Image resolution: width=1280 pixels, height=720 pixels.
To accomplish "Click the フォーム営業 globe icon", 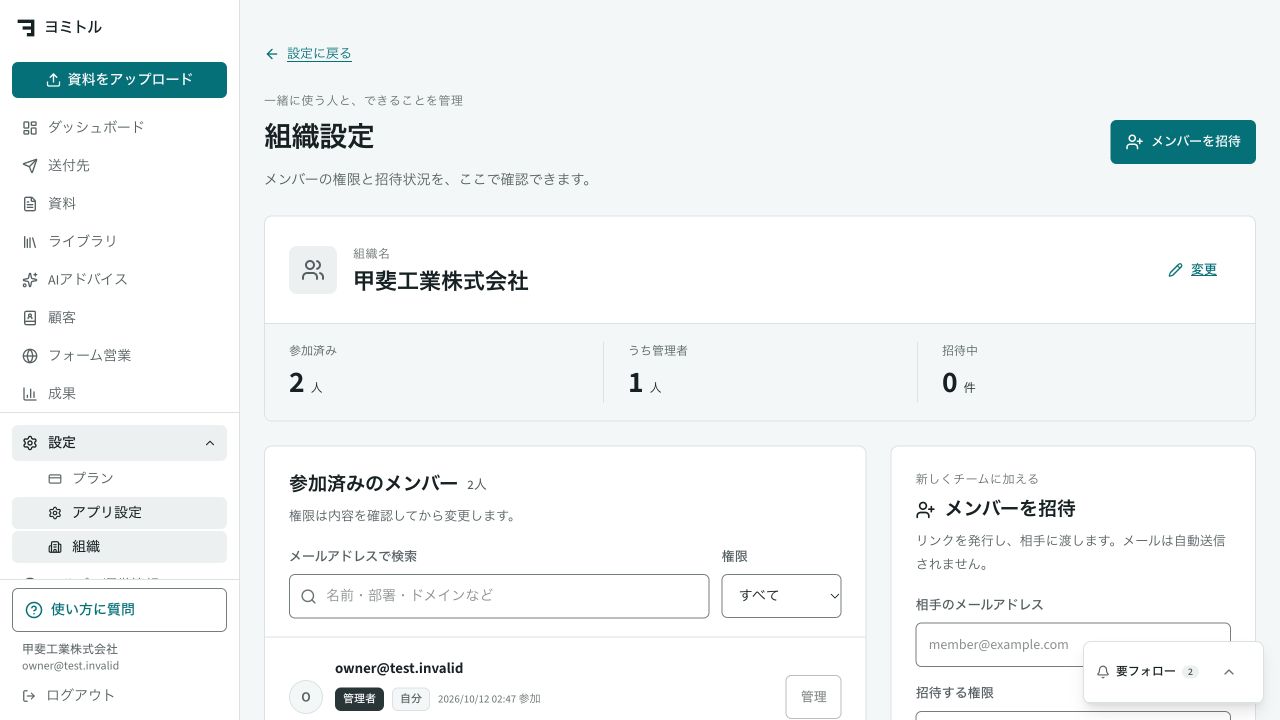I will 30,356.
